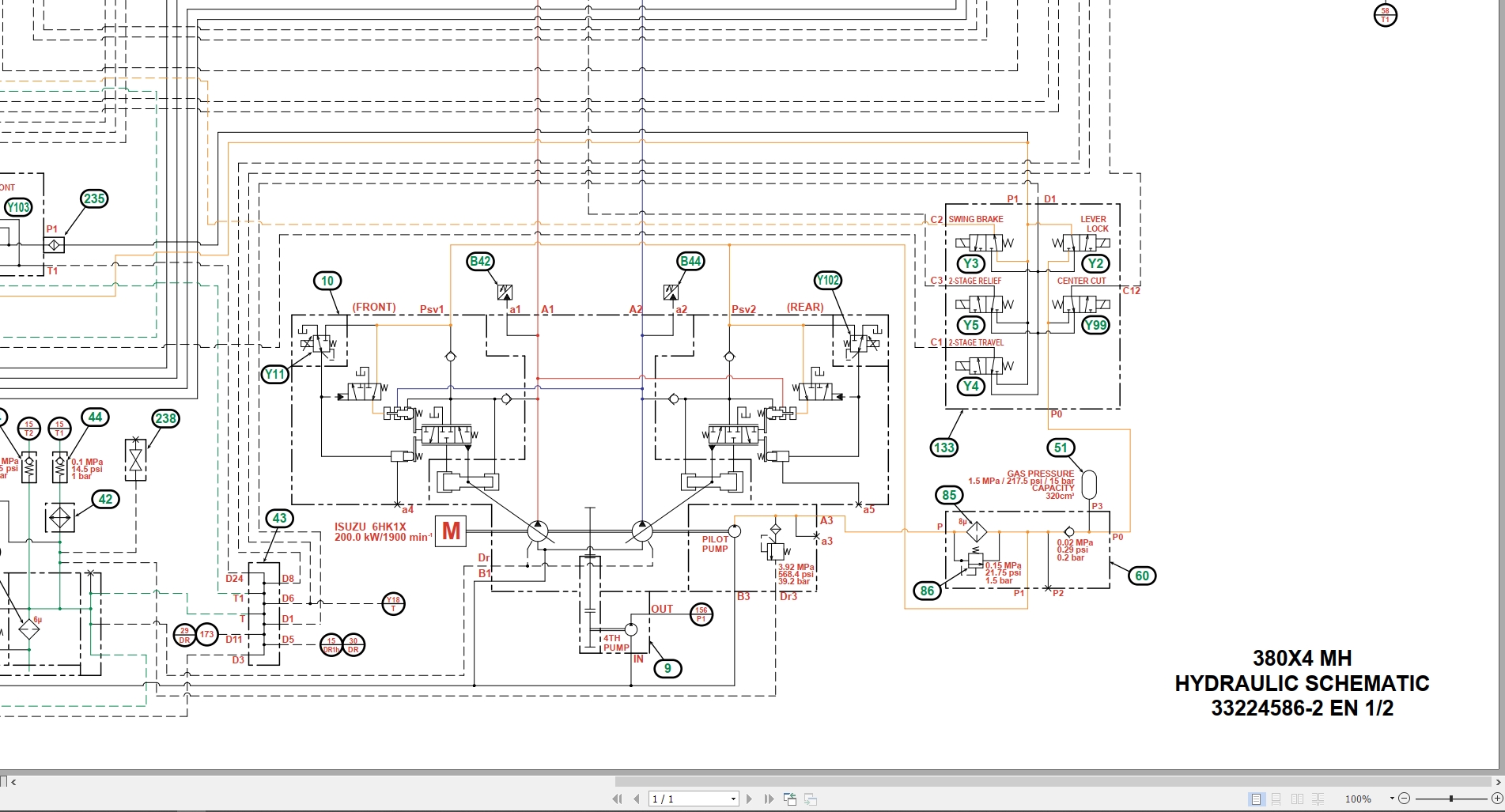
Task: Click the page number input field
Action: pos(688,799)
